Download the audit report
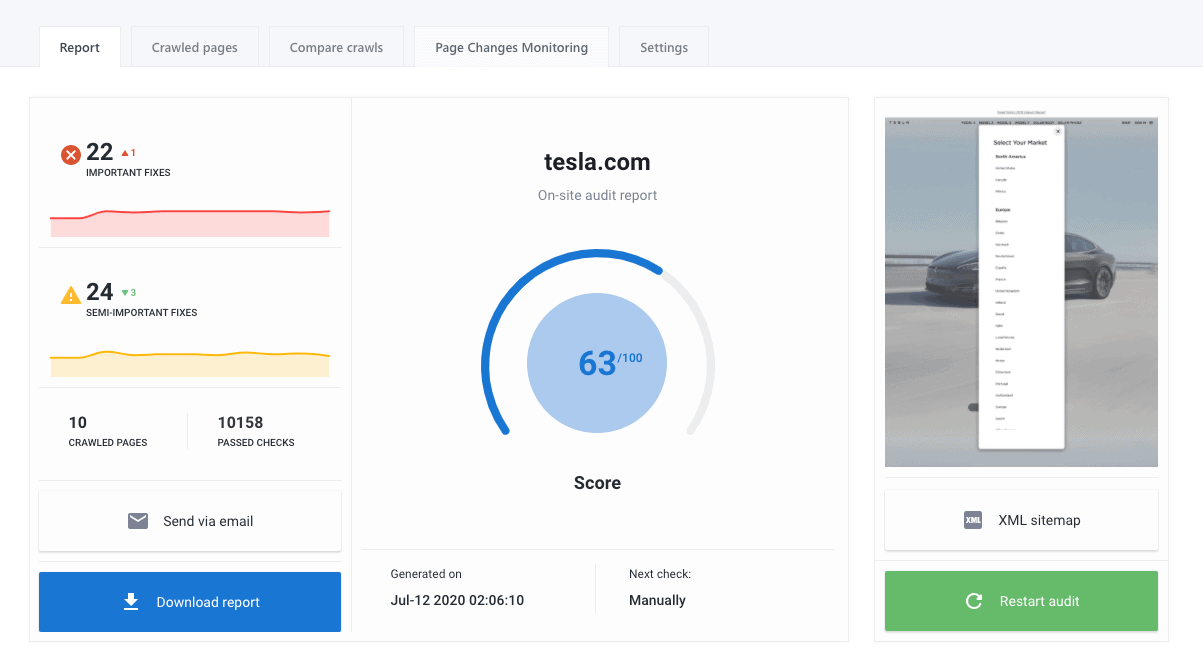1203x654 pixels. click(x=190, y=602)
